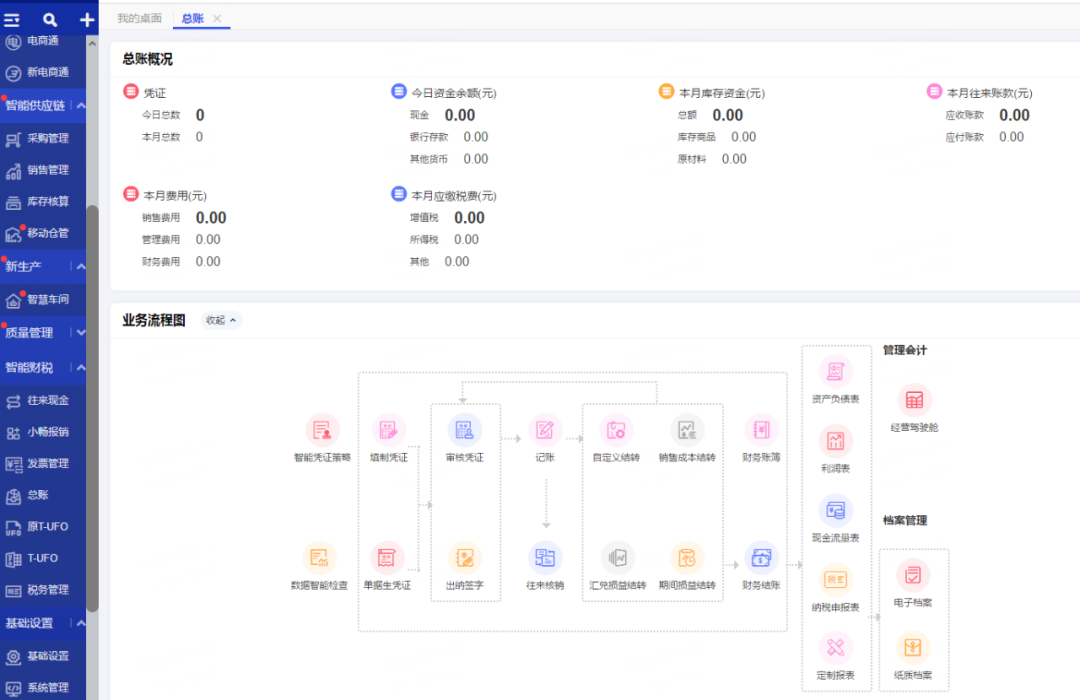Image resolution: width=1080 pixels, height=700 pixels.
Task: Open the 记账 posting icon
Action: (545, 431)
